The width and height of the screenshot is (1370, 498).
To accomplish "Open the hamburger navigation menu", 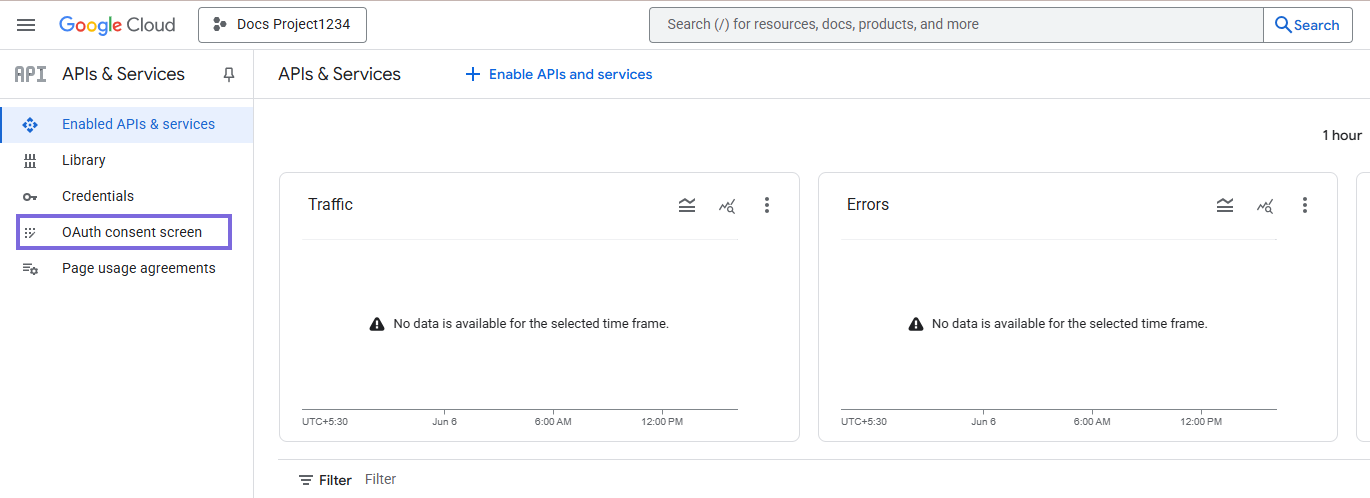I will point(26,25).
